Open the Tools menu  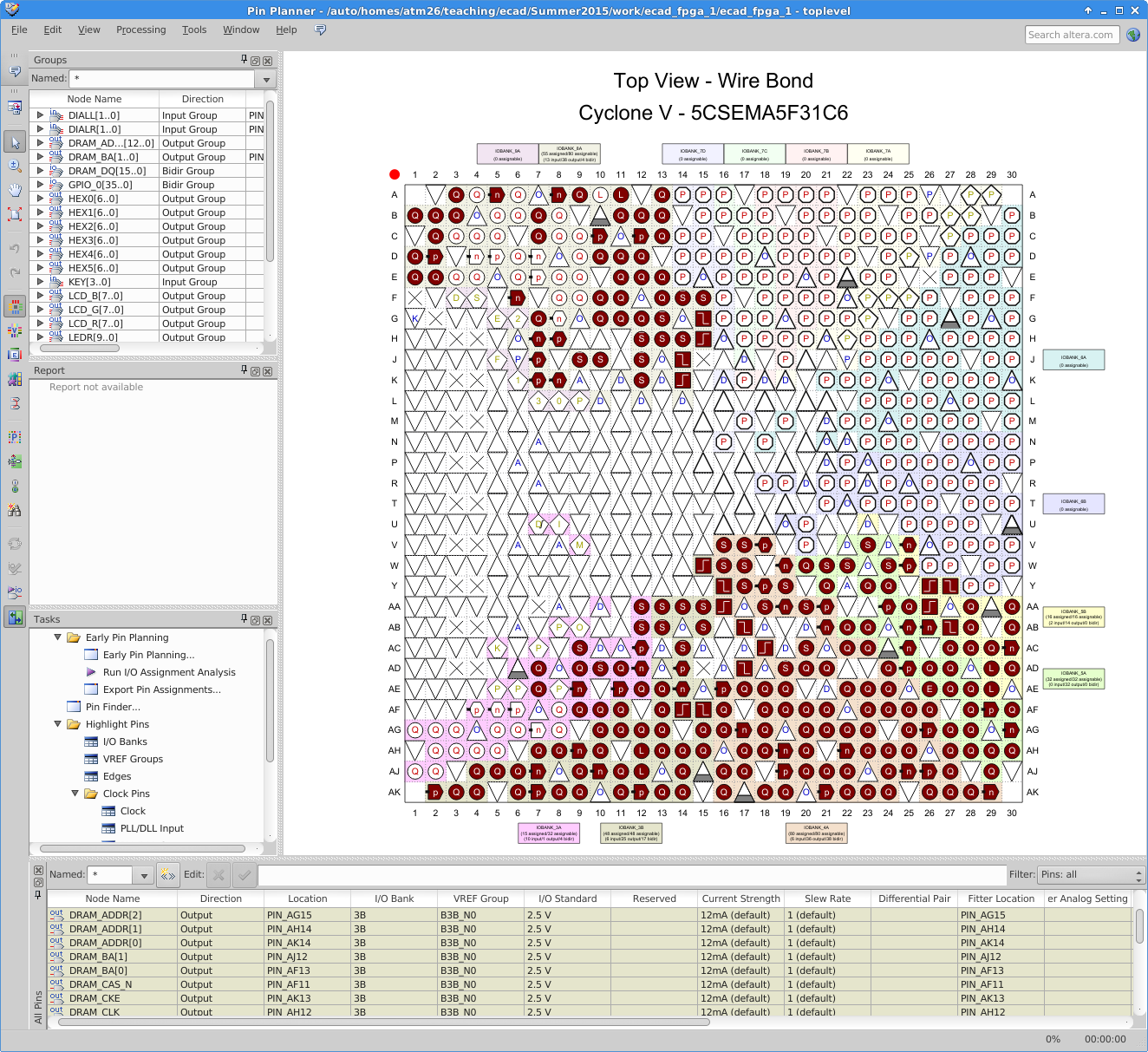(194, 29)
